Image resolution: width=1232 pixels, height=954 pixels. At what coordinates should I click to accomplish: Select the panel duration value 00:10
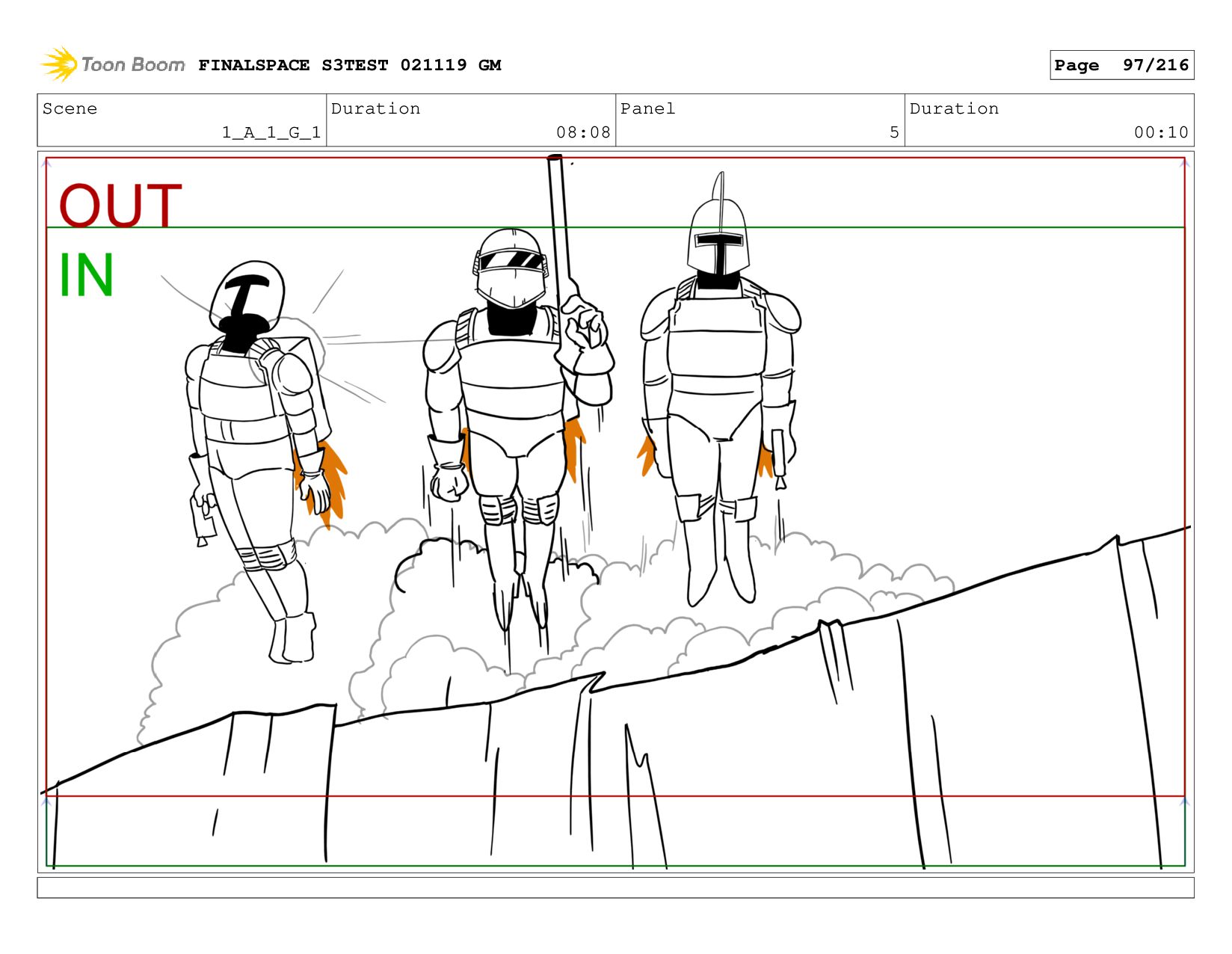point(1161,132)
